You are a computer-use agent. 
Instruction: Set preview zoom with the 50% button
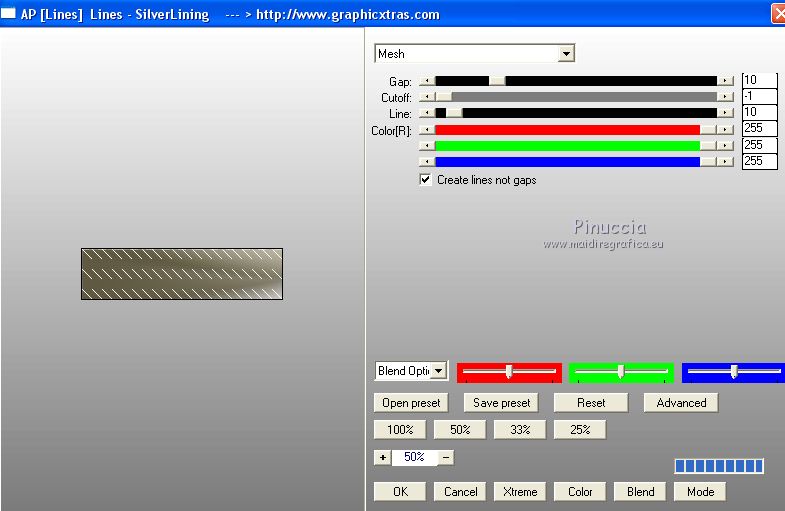click(460, 430)
